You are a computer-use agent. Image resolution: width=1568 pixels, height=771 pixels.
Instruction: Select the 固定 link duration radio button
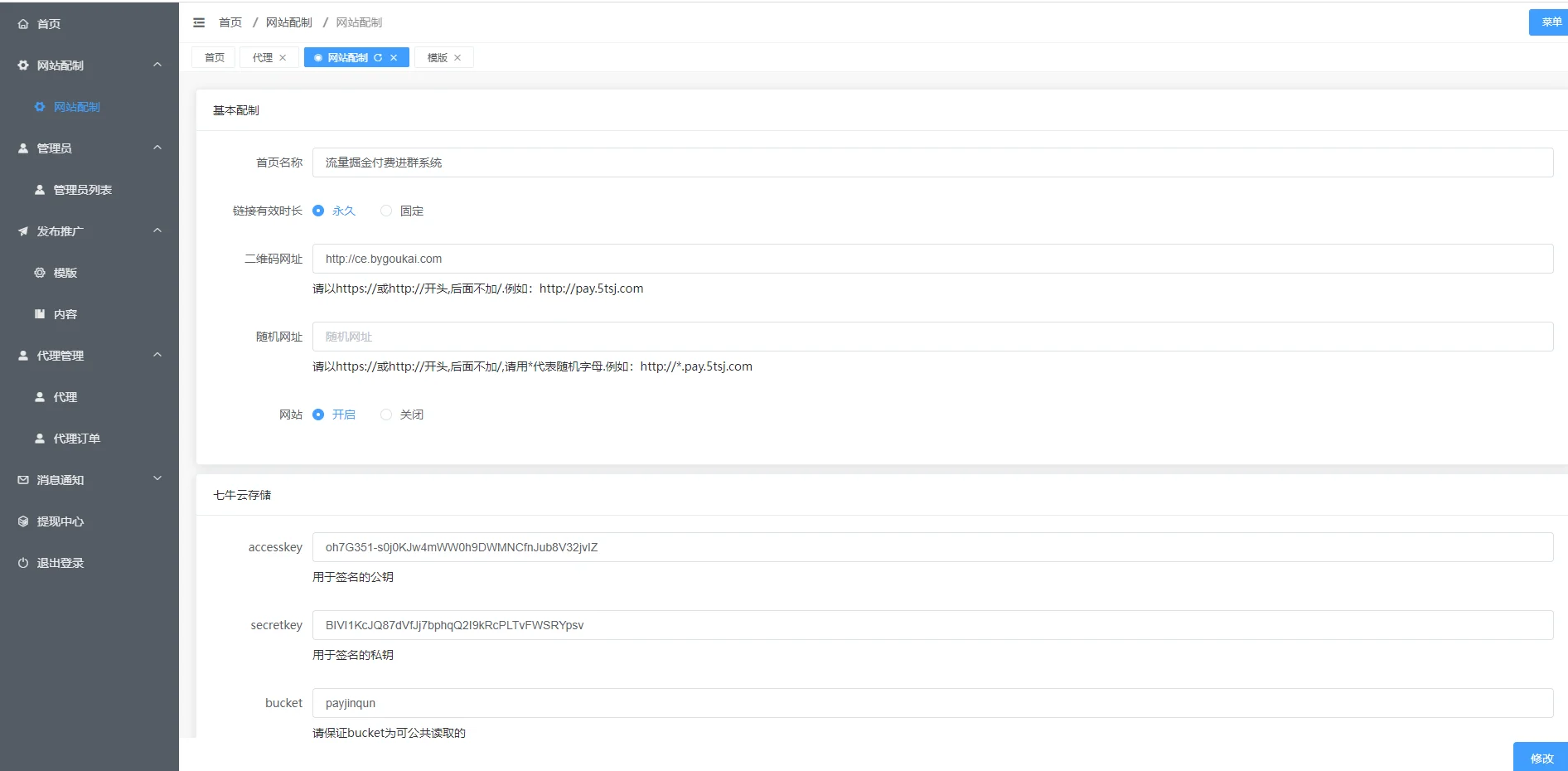click(x=386, y=211)
